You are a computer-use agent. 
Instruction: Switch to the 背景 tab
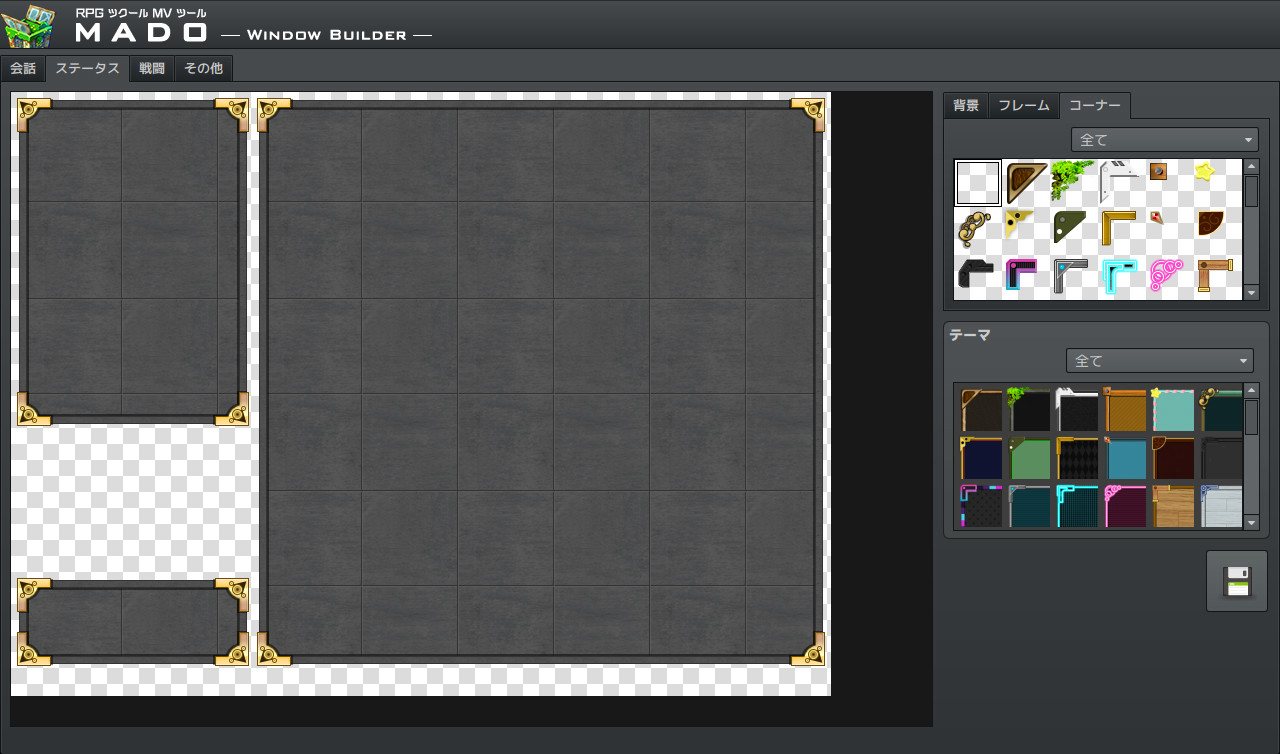click(x=965, y=105)
